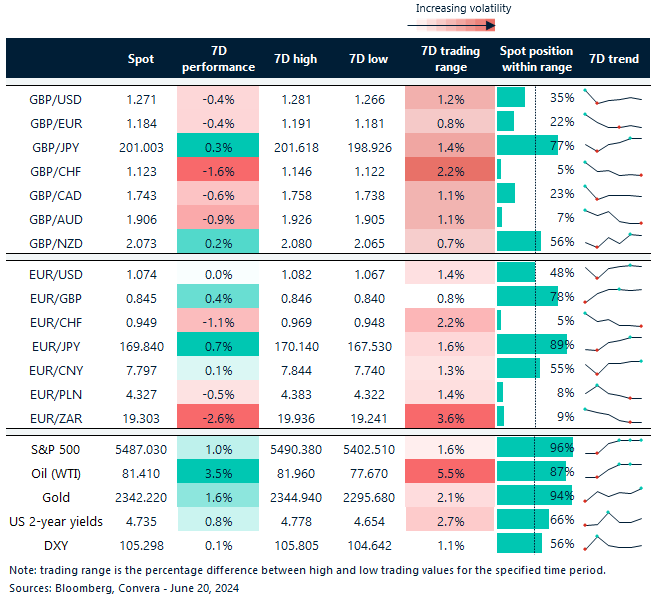The height and width of the screenshot is (598, 657).
Task: Click the 7D low column header
Action: coord(368,59)
